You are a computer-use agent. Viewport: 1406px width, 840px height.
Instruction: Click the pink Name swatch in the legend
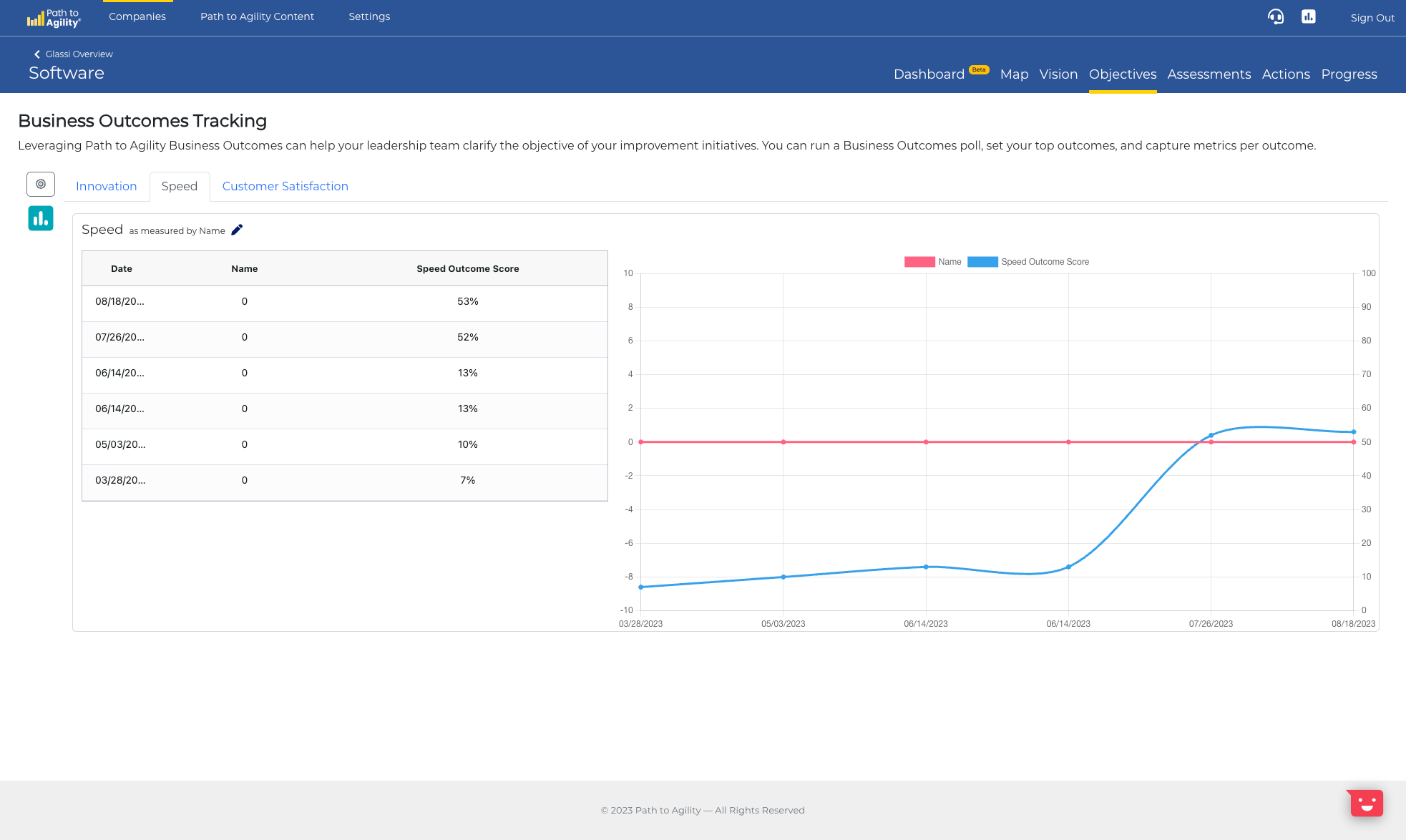(x=919, y=262)
